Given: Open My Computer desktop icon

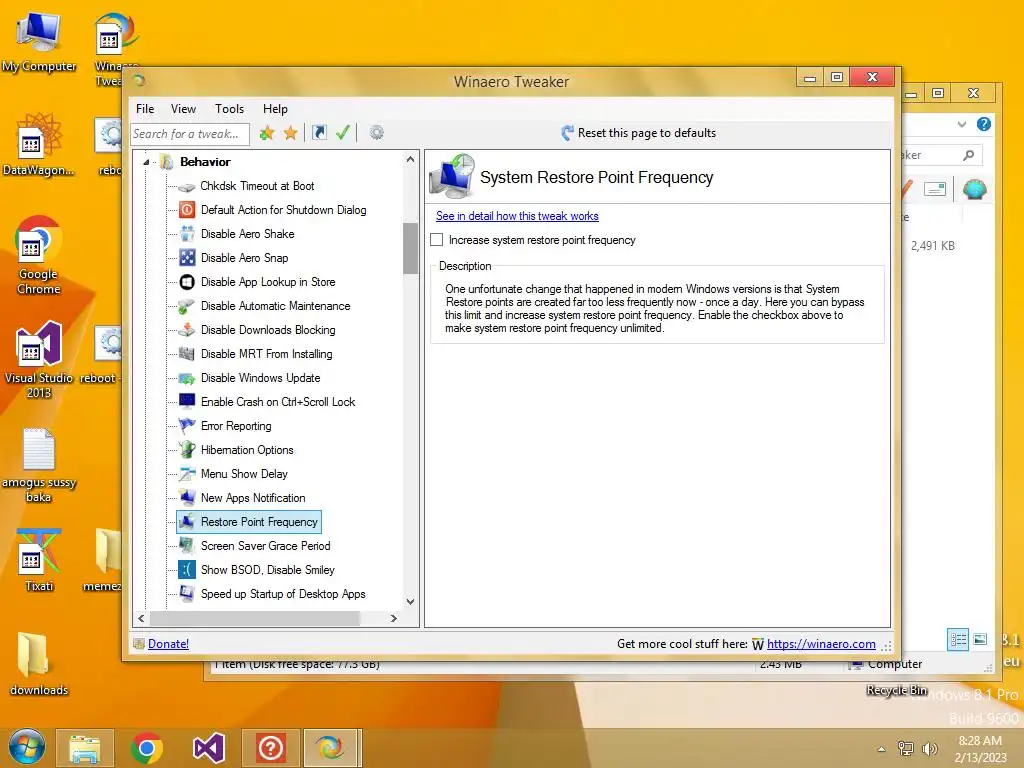Looking at the screenshot, I should click(39, 42).
